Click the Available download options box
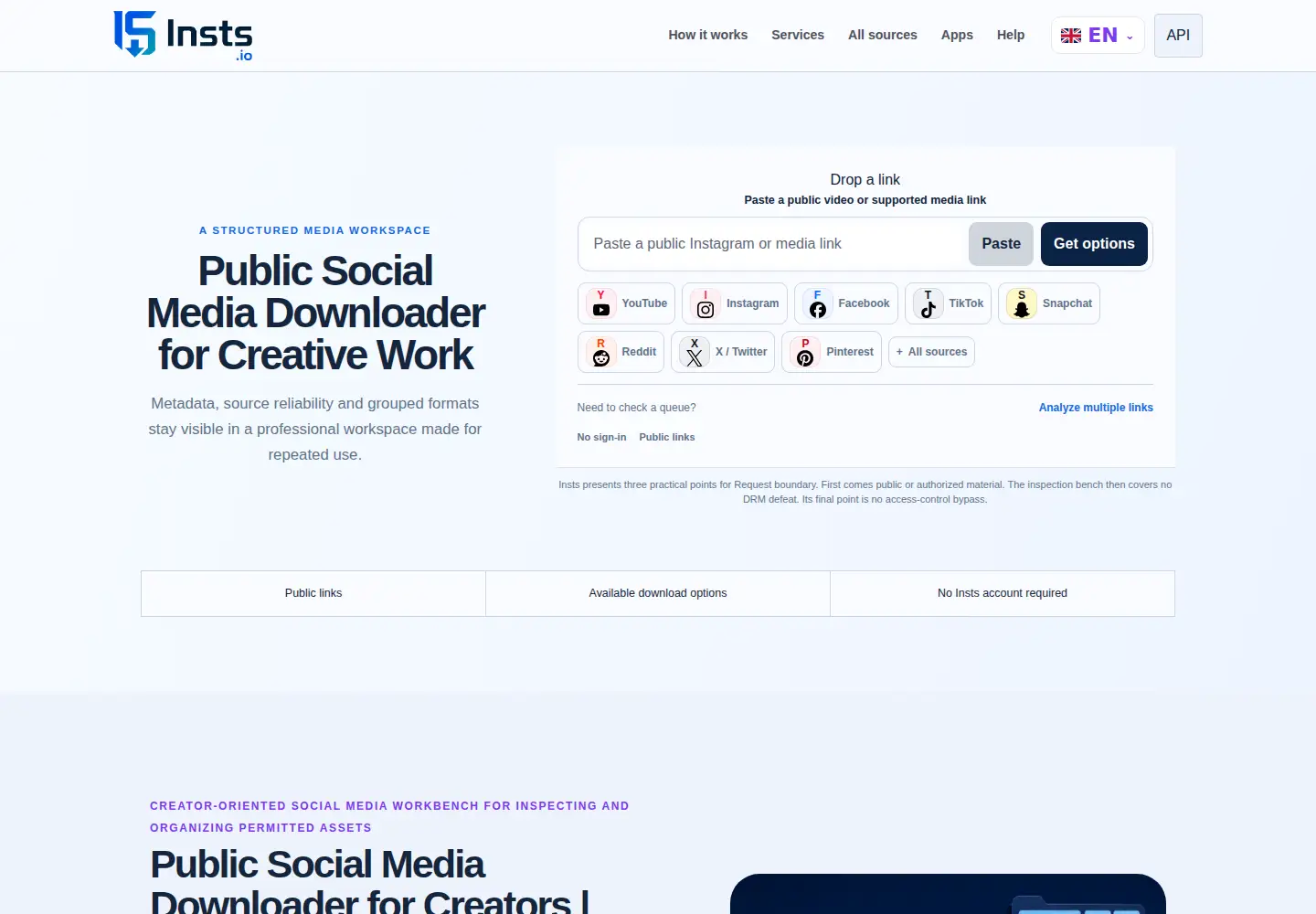 point(658,593)
